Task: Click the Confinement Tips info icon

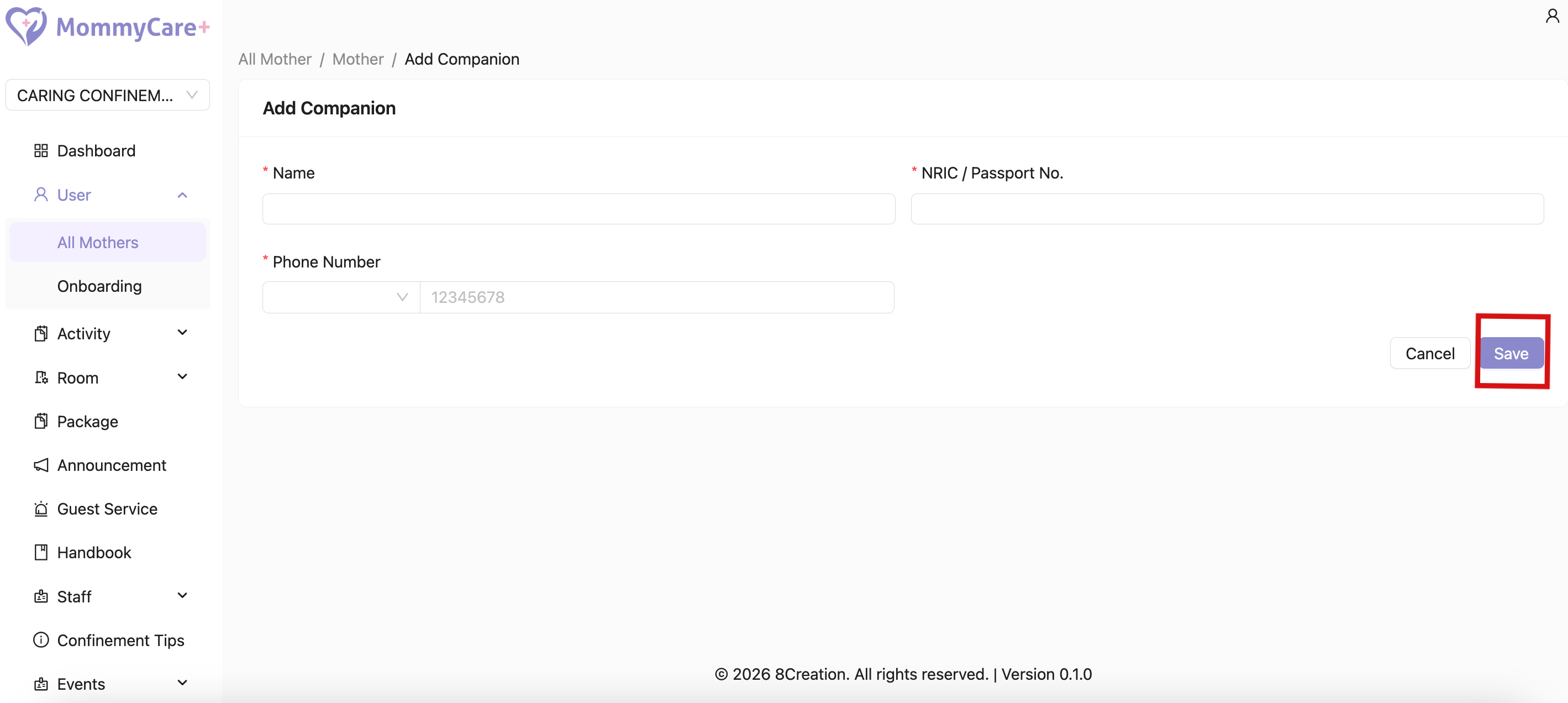Action: tap(41, 641)
